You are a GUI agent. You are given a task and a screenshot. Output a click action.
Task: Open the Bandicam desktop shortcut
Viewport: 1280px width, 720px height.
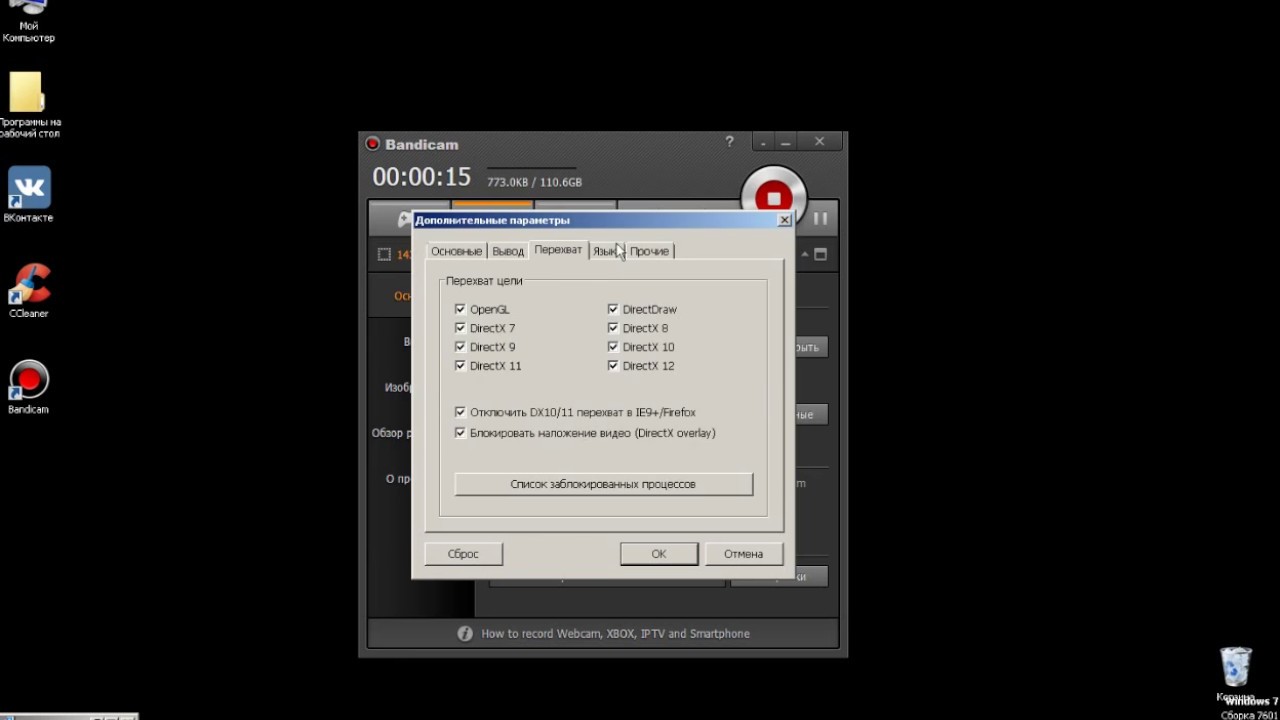pos(29,386)
